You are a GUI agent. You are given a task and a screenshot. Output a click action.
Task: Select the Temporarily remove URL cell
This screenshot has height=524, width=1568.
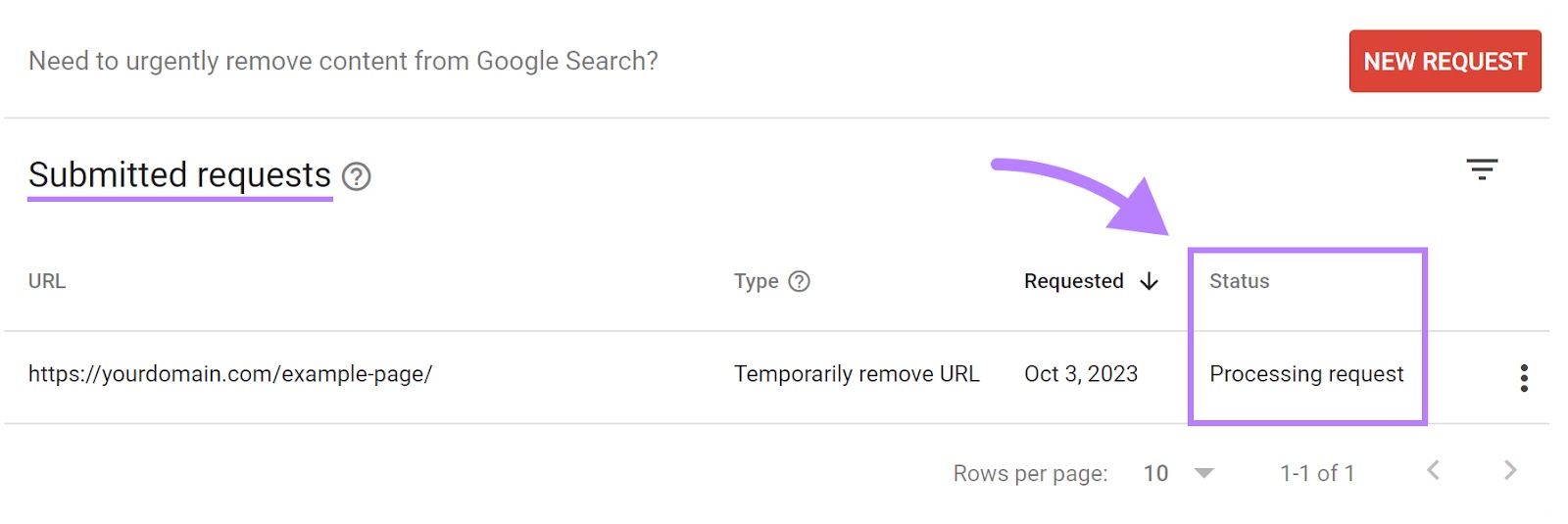(x=857, y=374)
